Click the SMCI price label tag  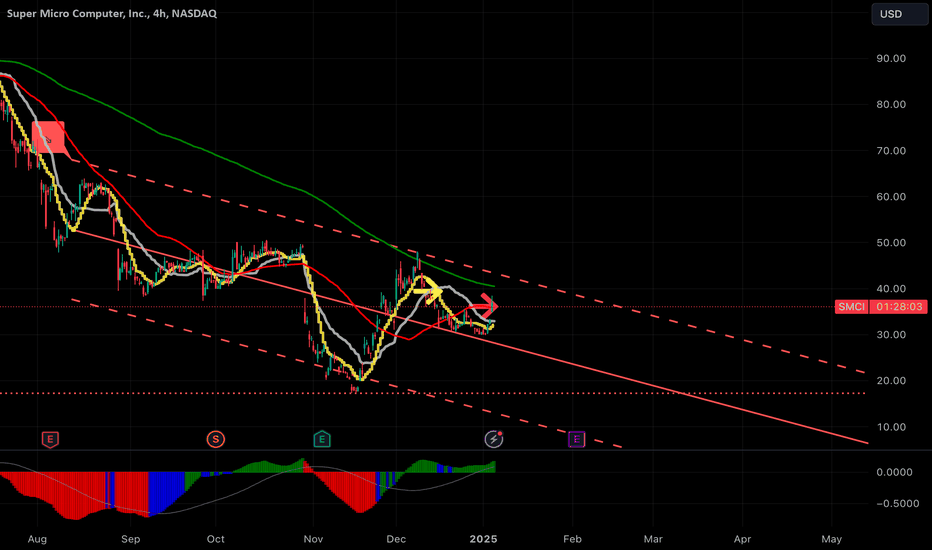tap(851, 307)
